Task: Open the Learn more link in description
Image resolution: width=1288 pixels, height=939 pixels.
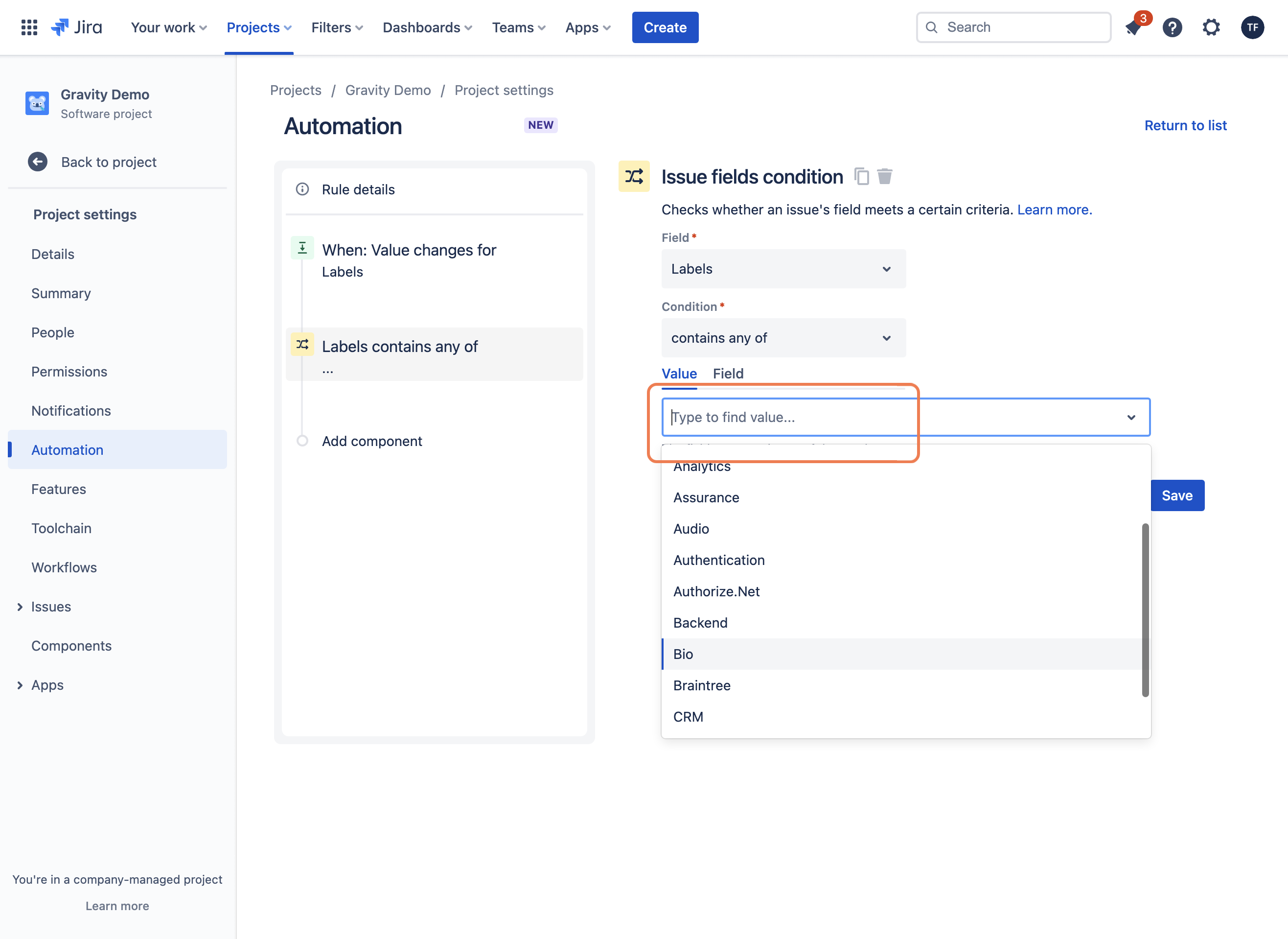Action: [x=1055, y=210]
